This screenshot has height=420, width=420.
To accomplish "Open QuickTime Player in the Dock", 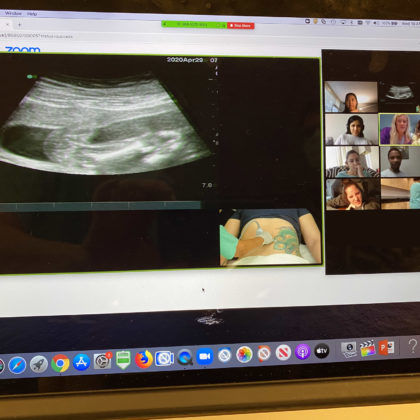I will [x=185, y=357].
